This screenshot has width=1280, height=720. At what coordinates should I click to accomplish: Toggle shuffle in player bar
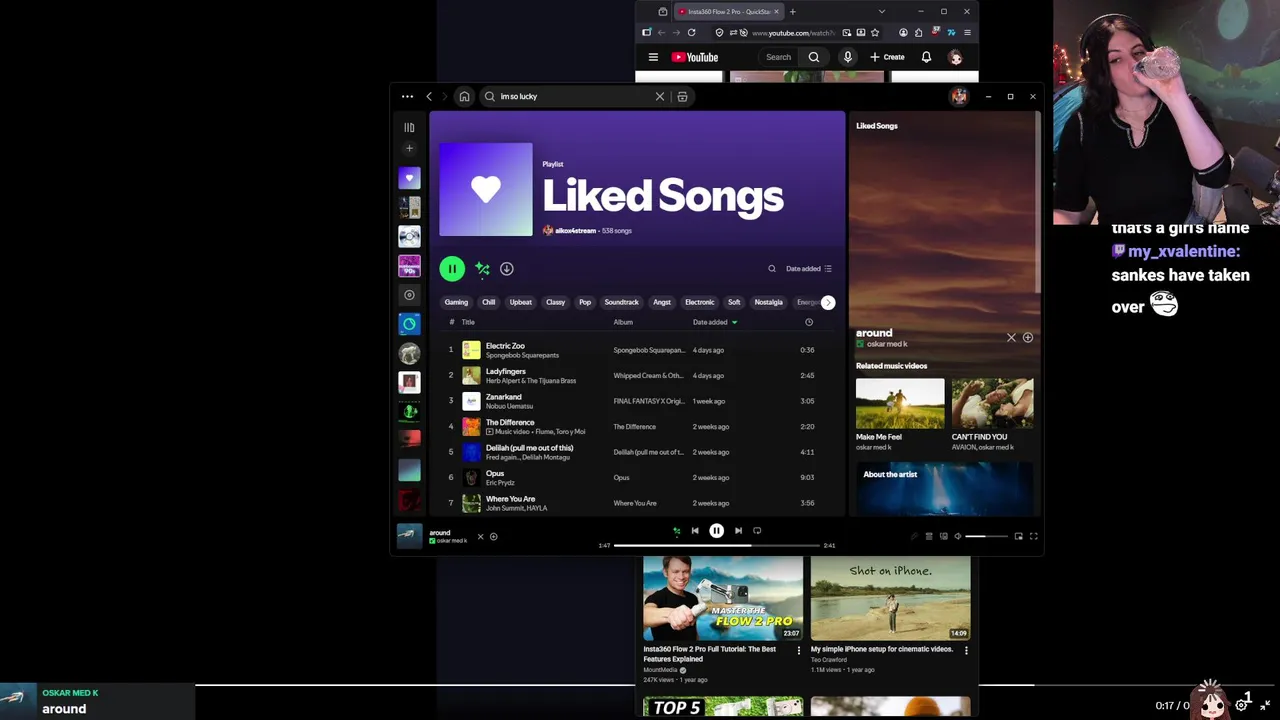tap(676, 531)
